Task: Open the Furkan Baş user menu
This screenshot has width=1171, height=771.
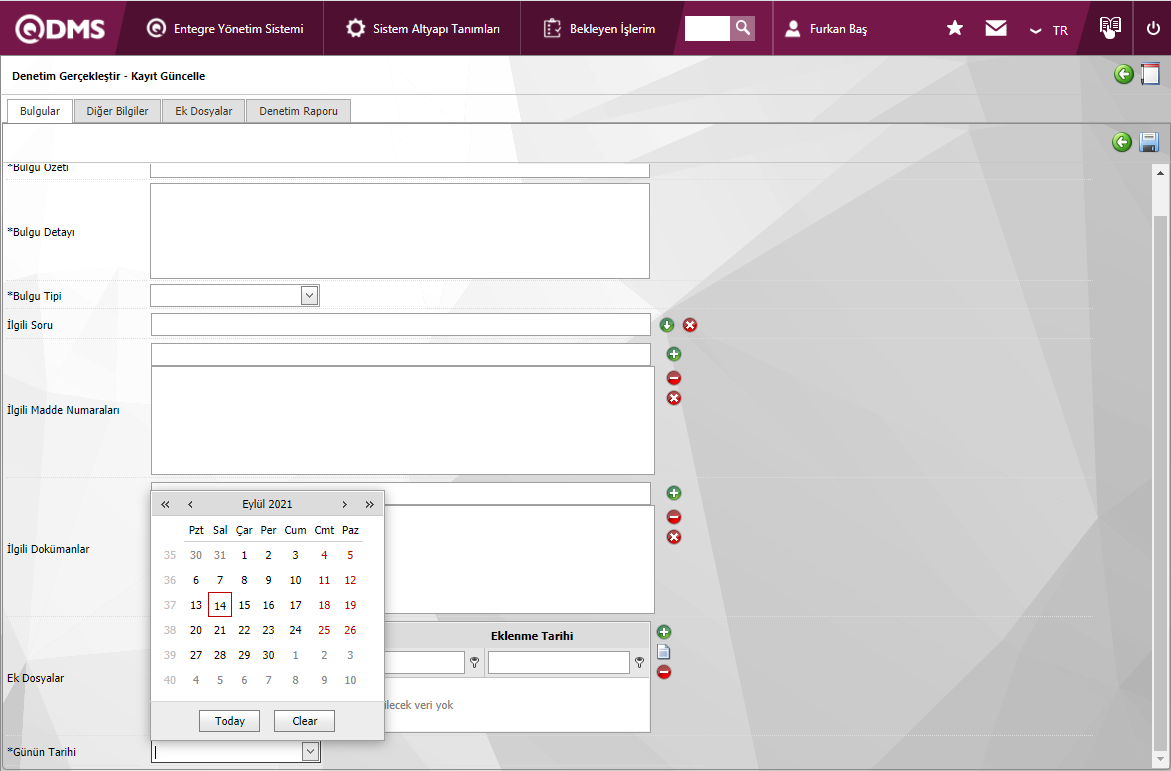Action: click(x=827, y=28)
